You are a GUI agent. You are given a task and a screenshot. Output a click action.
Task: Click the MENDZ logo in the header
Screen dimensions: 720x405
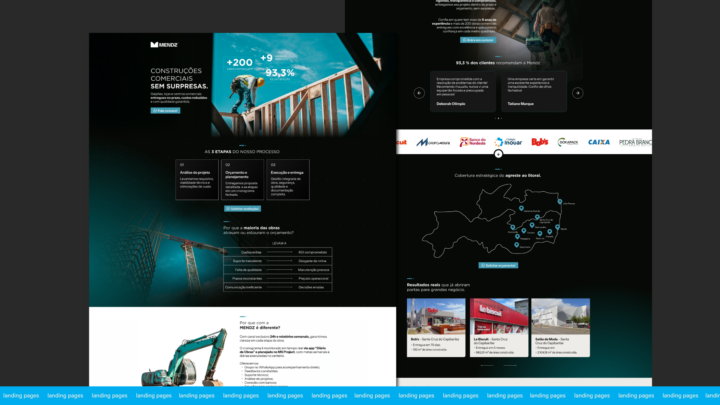[x=162, y=44]
